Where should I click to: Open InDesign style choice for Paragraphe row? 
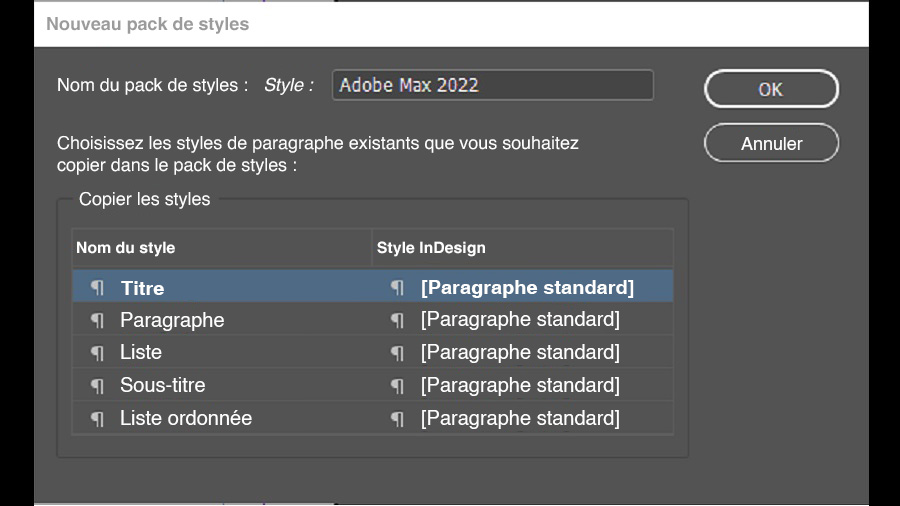click(x=520, y=320)
